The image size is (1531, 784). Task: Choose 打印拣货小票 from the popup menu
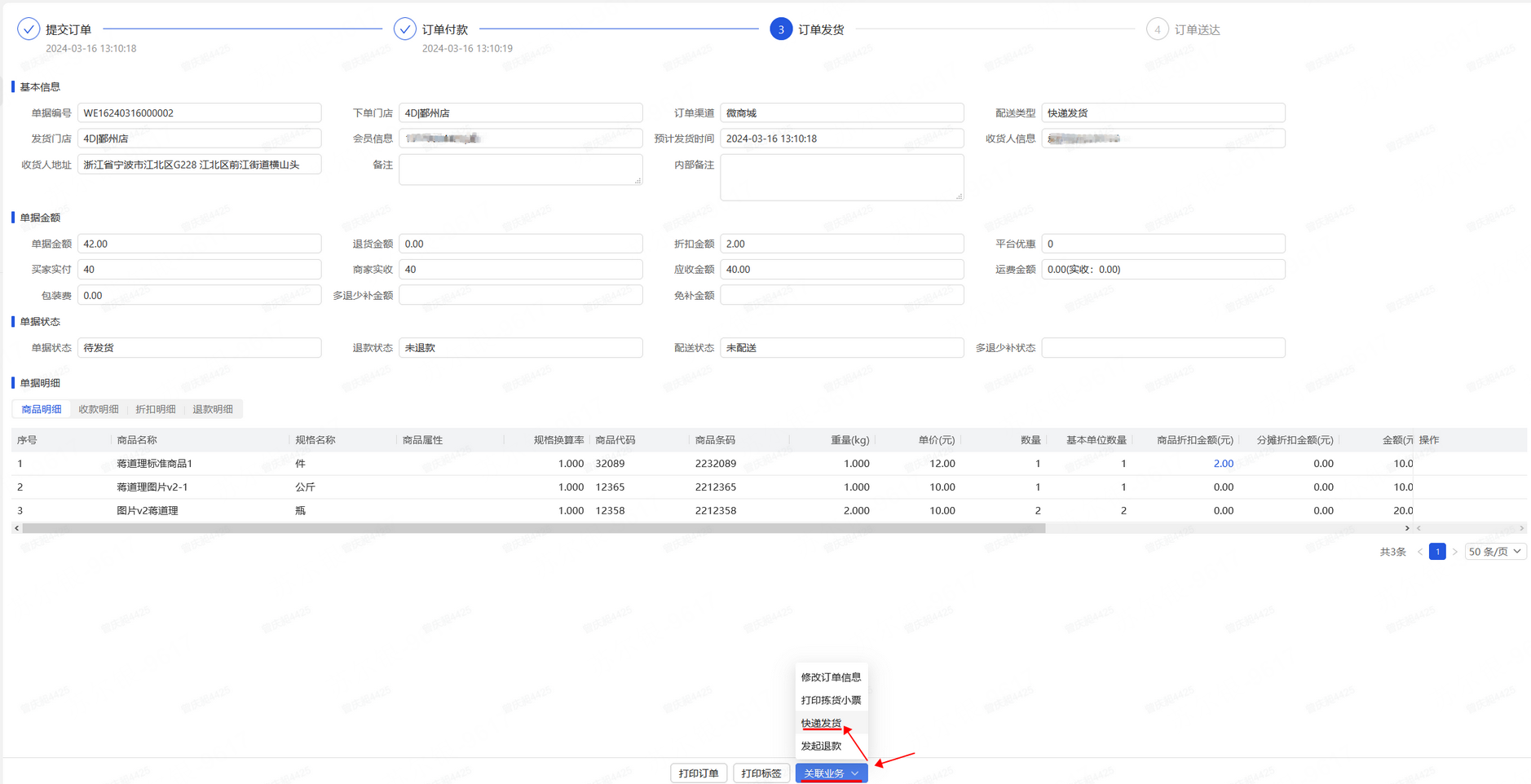pos(831,700)
